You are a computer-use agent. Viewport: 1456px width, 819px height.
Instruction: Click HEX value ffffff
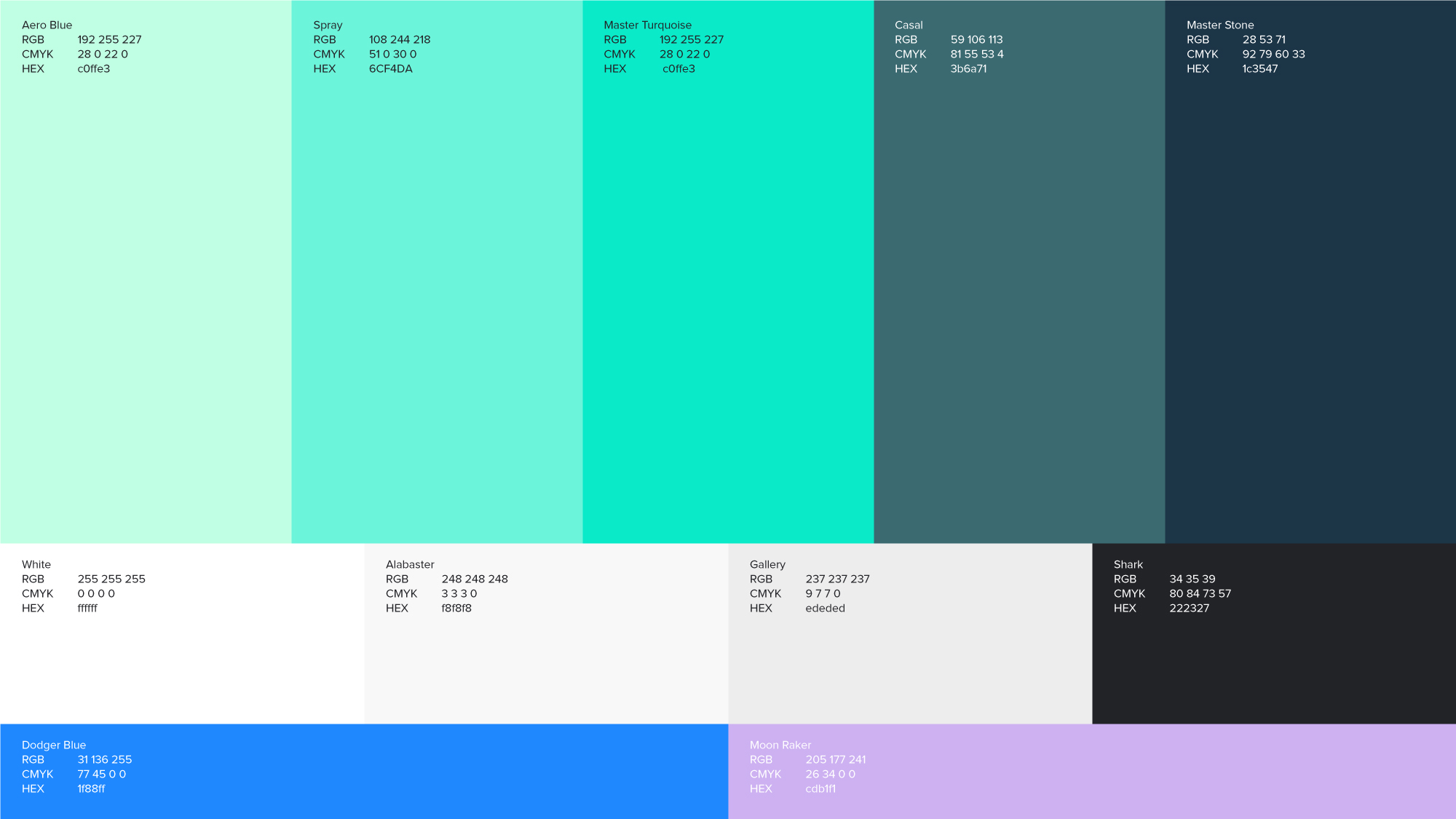(87, 608)
